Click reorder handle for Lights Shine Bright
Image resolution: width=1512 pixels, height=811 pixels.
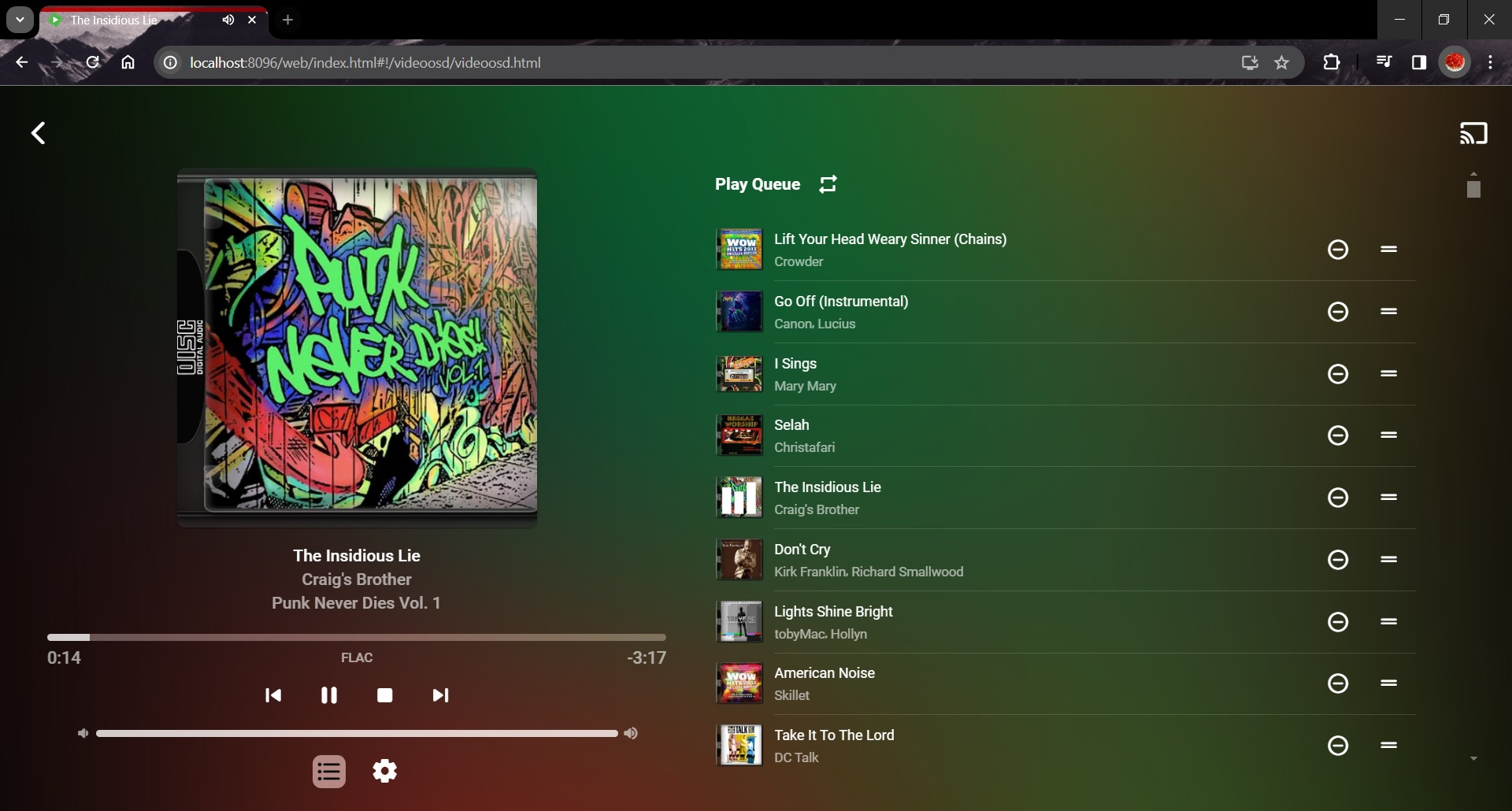[x=1389, y=622]
